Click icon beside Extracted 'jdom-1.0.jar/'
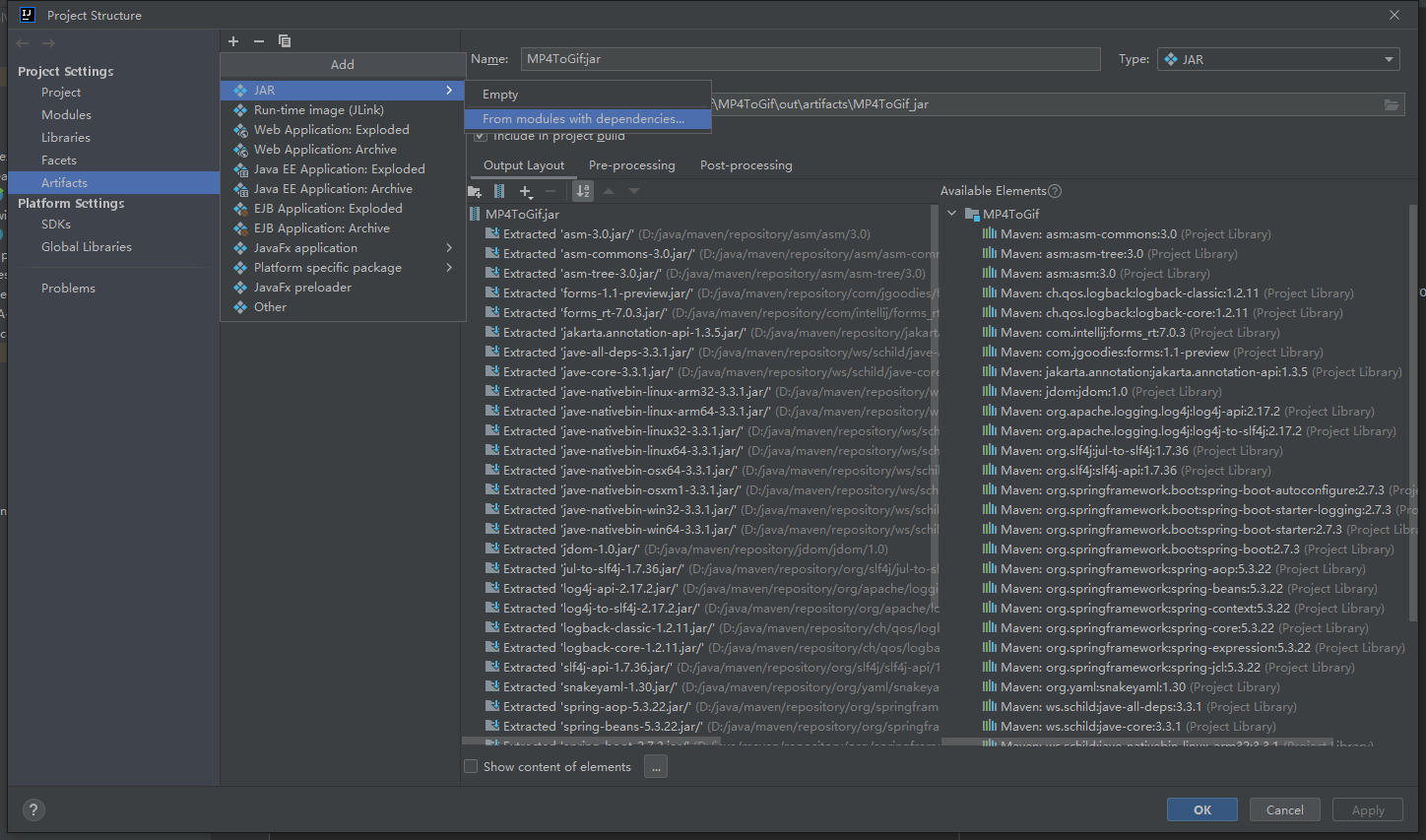 coord(491,549)
